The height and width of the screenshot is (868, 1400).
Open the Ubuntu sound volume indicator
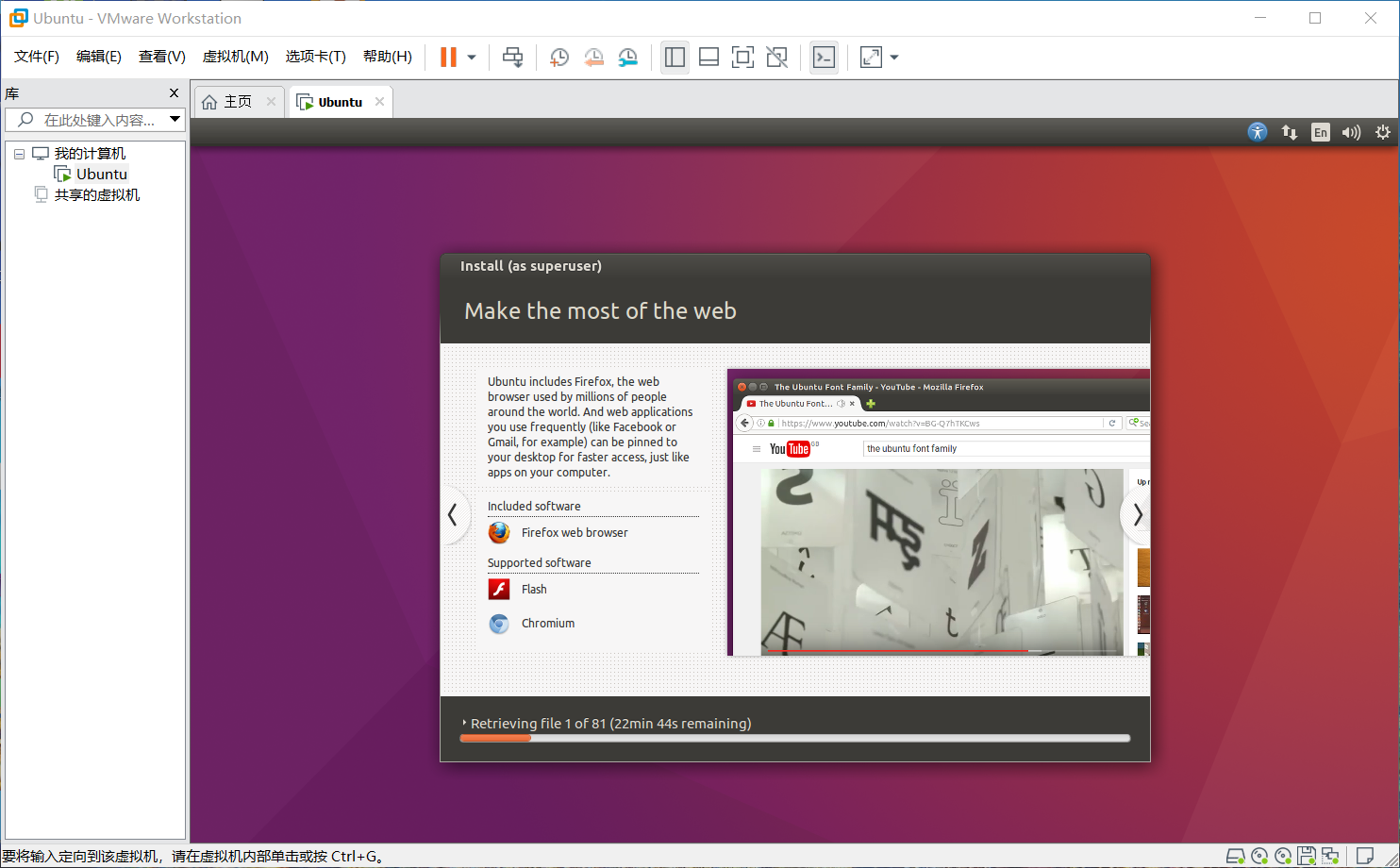pos(1352,132)
